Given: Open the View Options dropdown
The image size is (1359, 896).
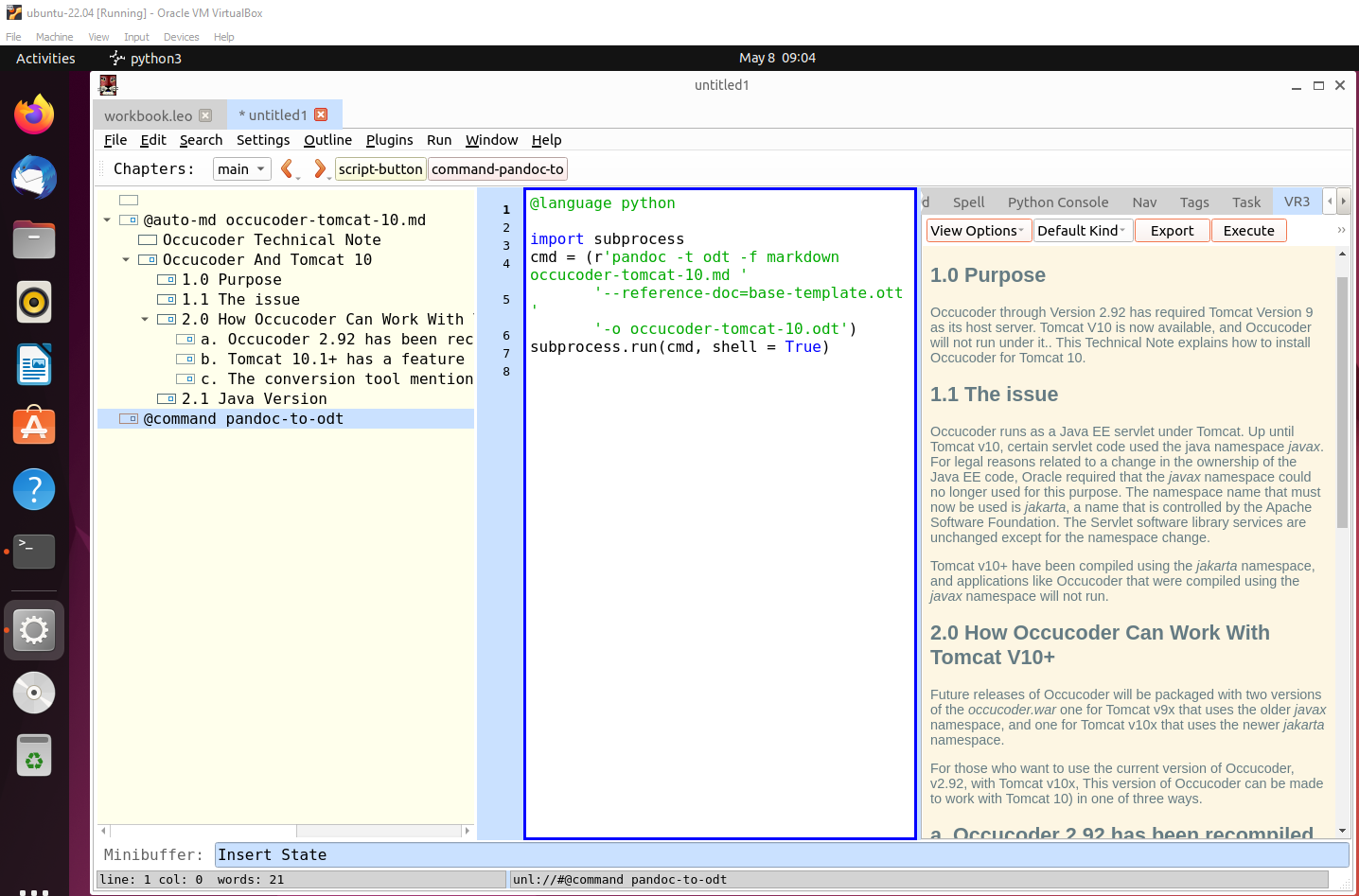Looking at the screenshot, I should (978, 231).
